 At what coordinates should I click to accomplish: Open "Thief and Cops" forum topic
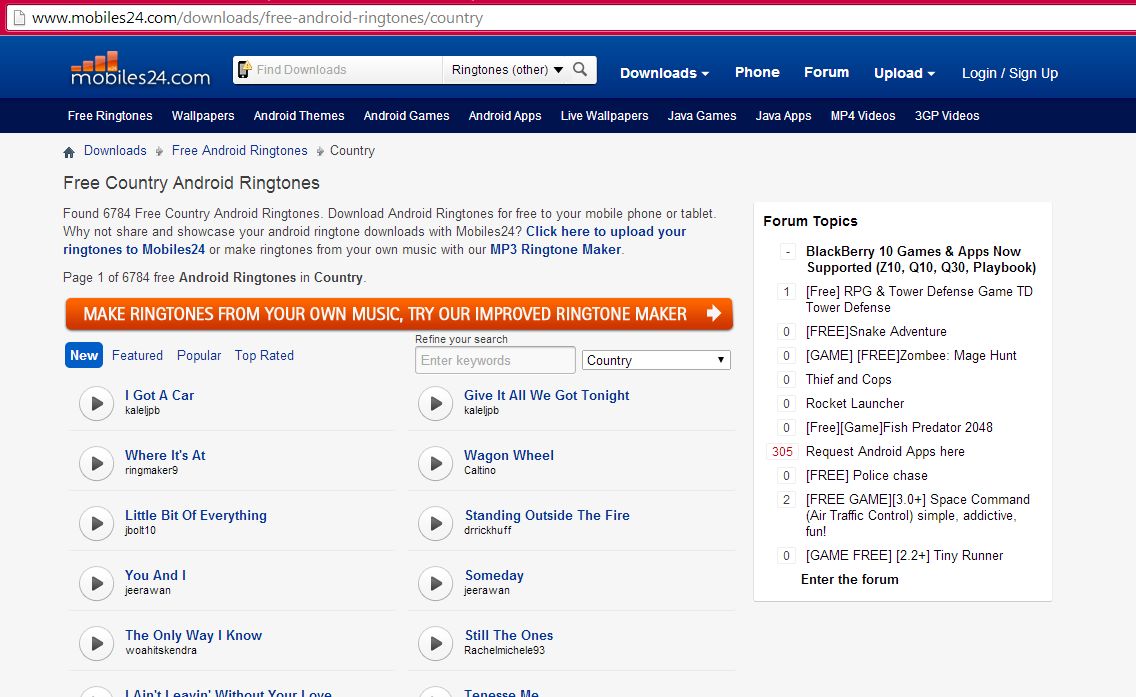[848, 380]
